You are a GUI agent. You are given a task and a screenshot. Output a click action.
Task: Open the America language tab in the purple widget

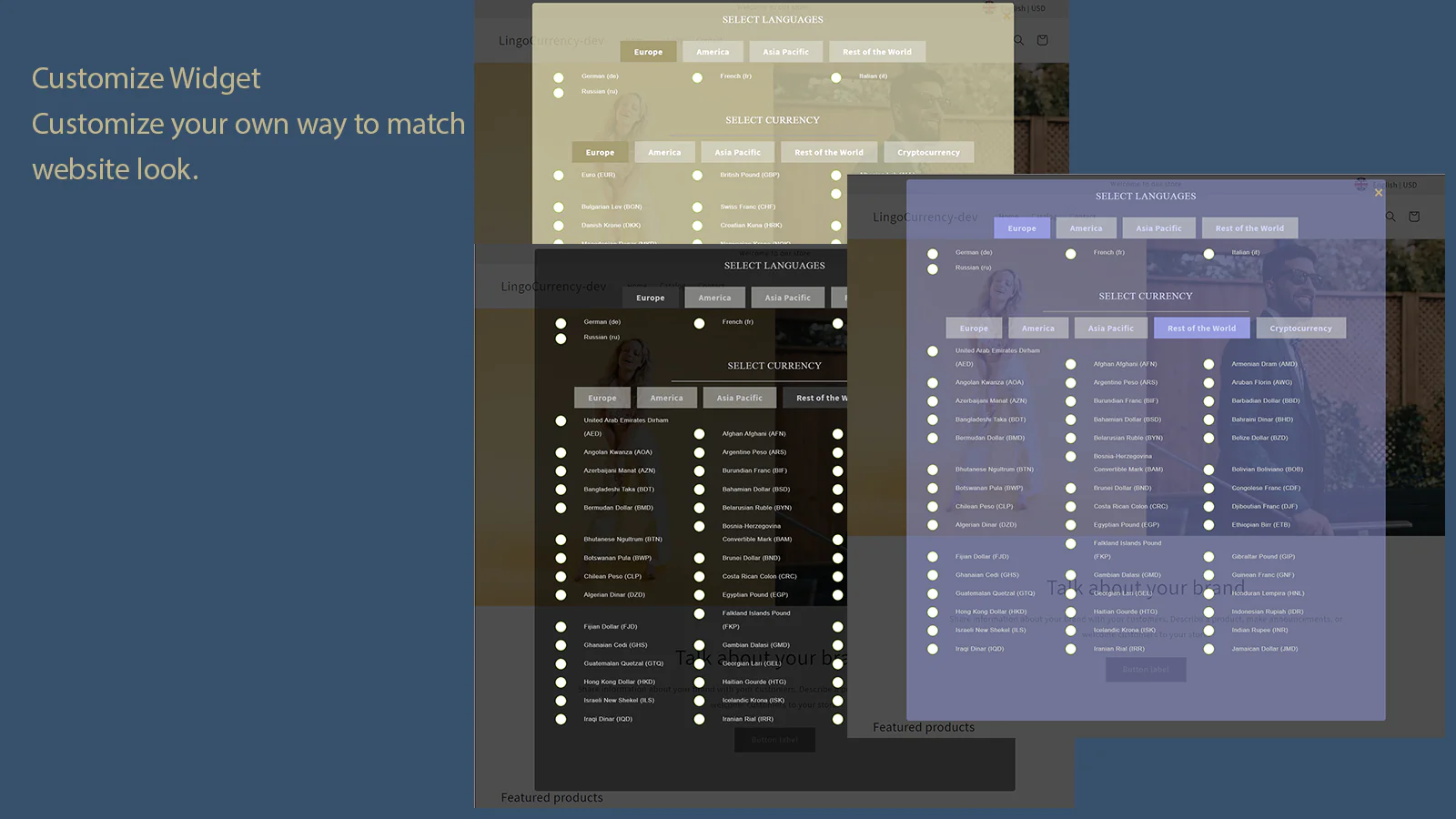pyautogui.click(x=1086, y=228)
